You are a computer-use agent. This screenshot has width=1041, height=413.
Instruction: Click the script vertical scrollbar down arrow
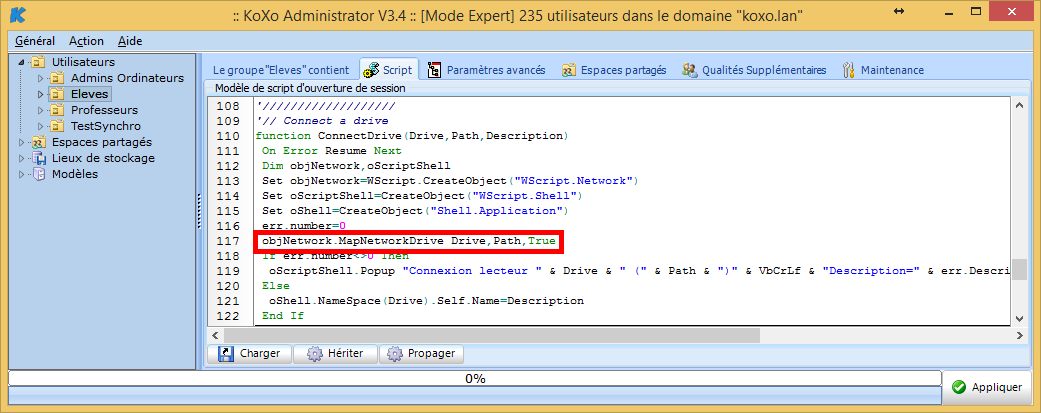[1019, 319]
